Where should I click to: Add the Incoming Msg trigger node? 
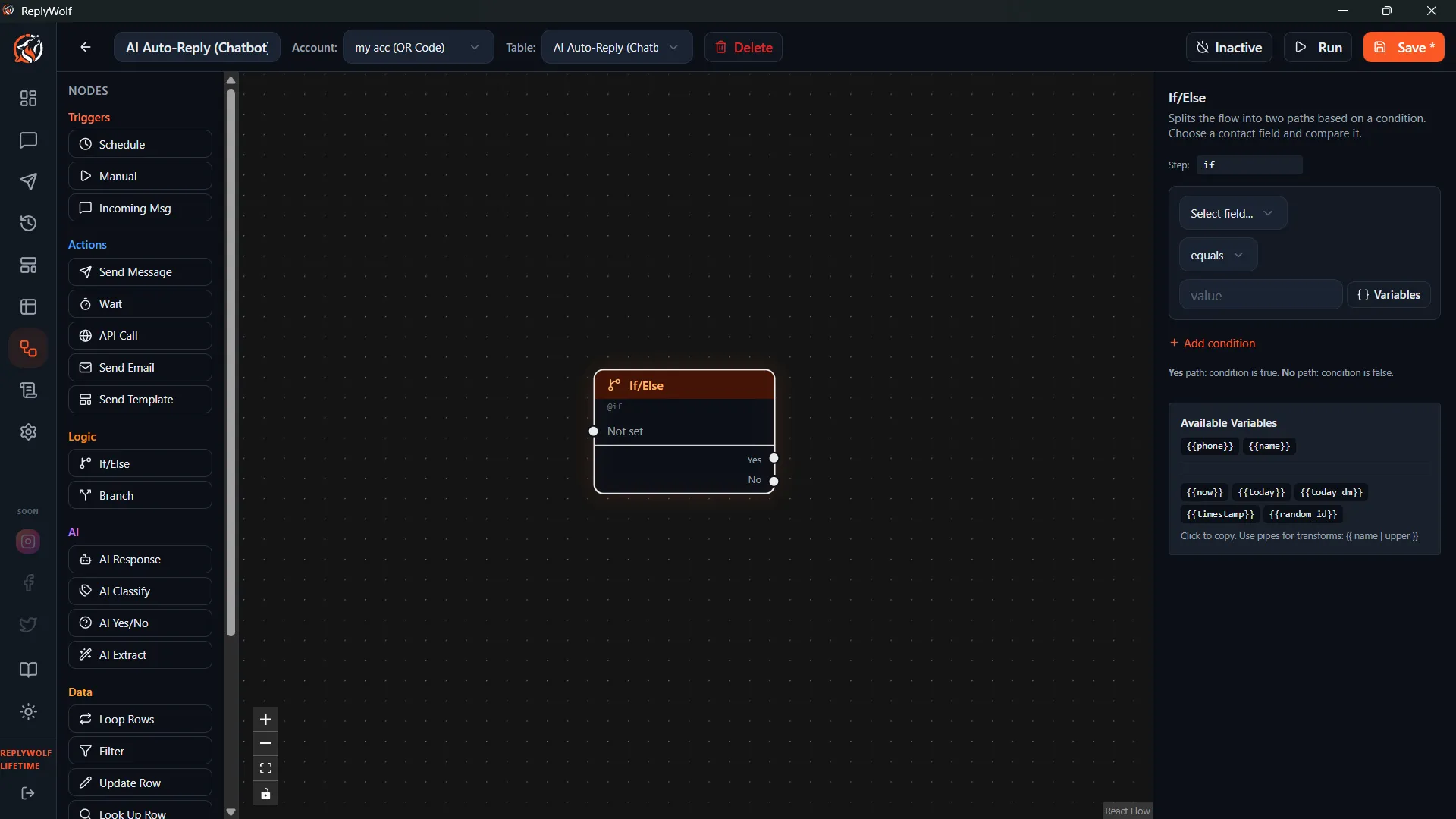[x=140, y=208]
